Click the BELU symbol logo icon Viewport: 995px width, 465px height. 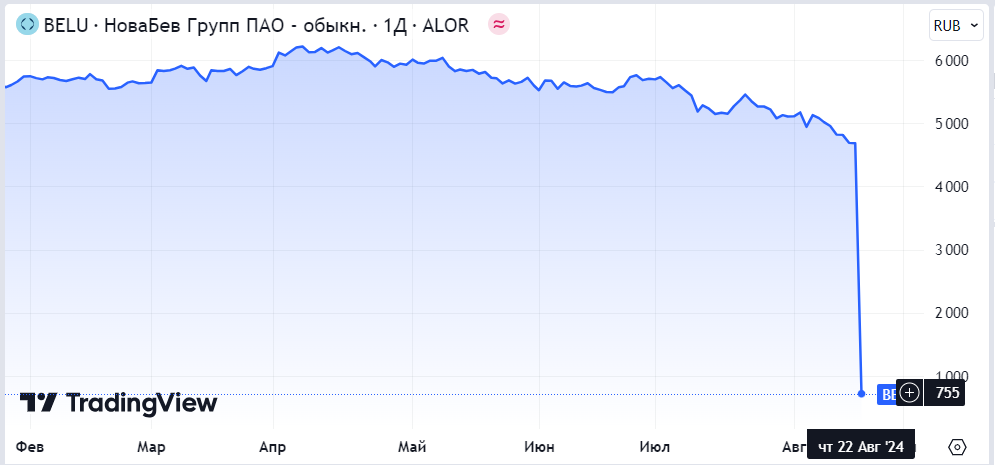pyautogui.click(x=28, y=26)
